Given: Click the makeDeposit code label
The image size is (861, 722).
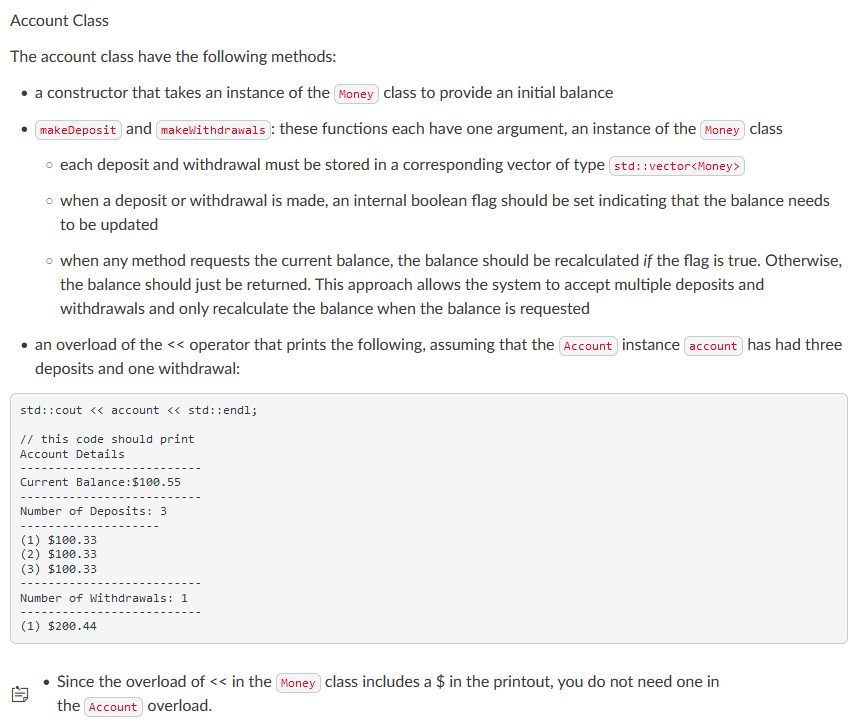Looking at the screenshot, I should pos(78,129).
